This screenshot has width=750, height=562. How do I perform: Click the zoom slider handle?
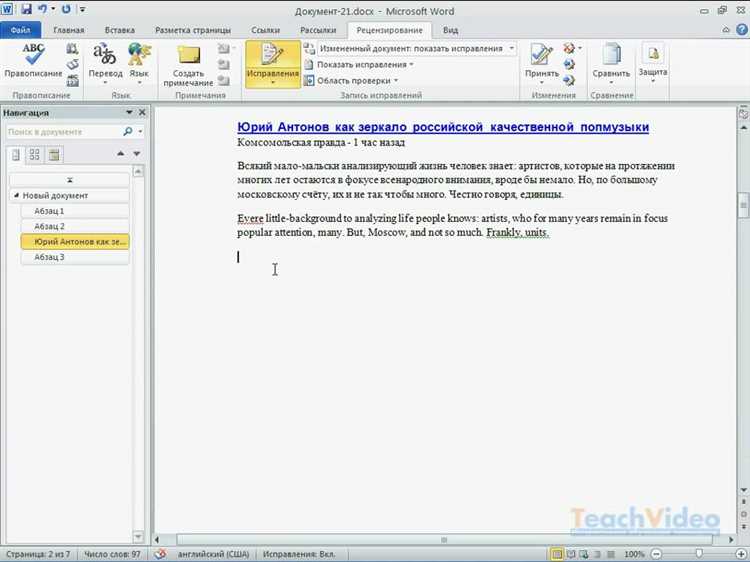[699, 554]
